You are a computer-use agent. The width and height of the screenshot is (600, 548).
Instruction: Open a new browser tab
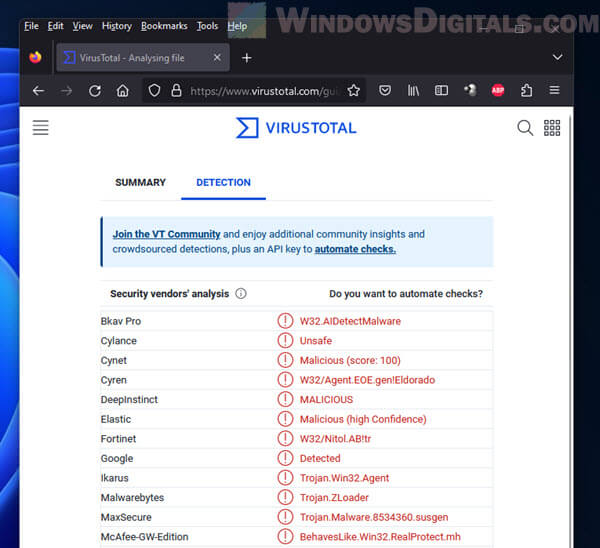(x=247, y=58)
